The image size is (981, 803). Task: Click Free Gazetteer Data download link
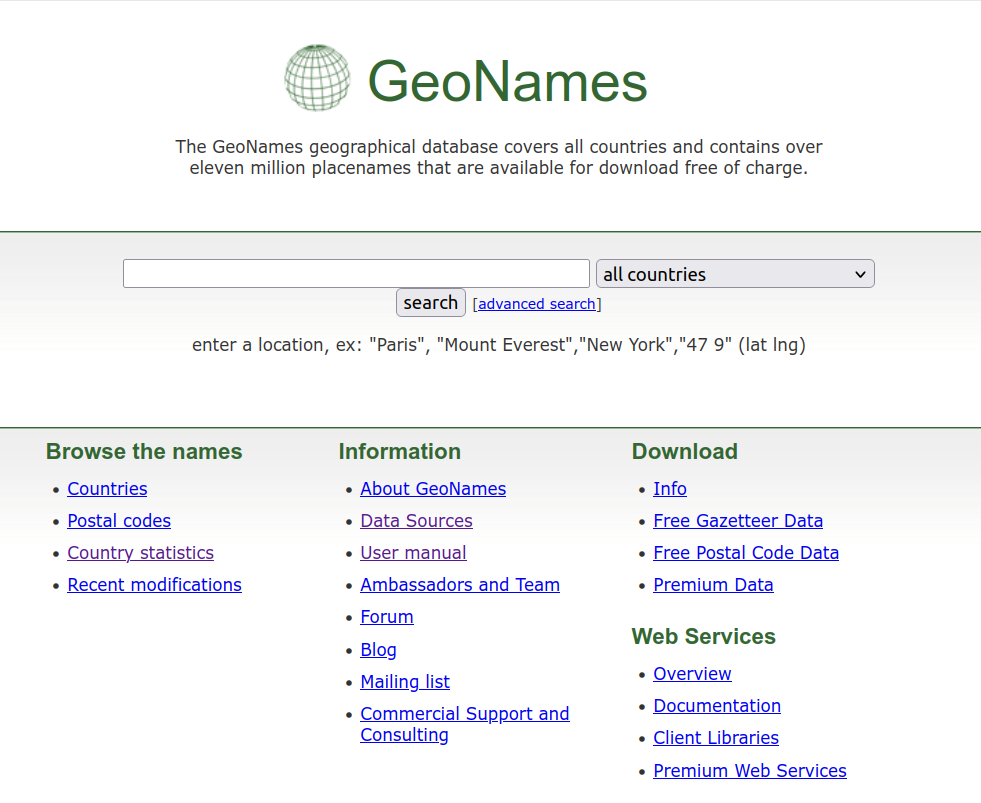[x=738, y=521]
